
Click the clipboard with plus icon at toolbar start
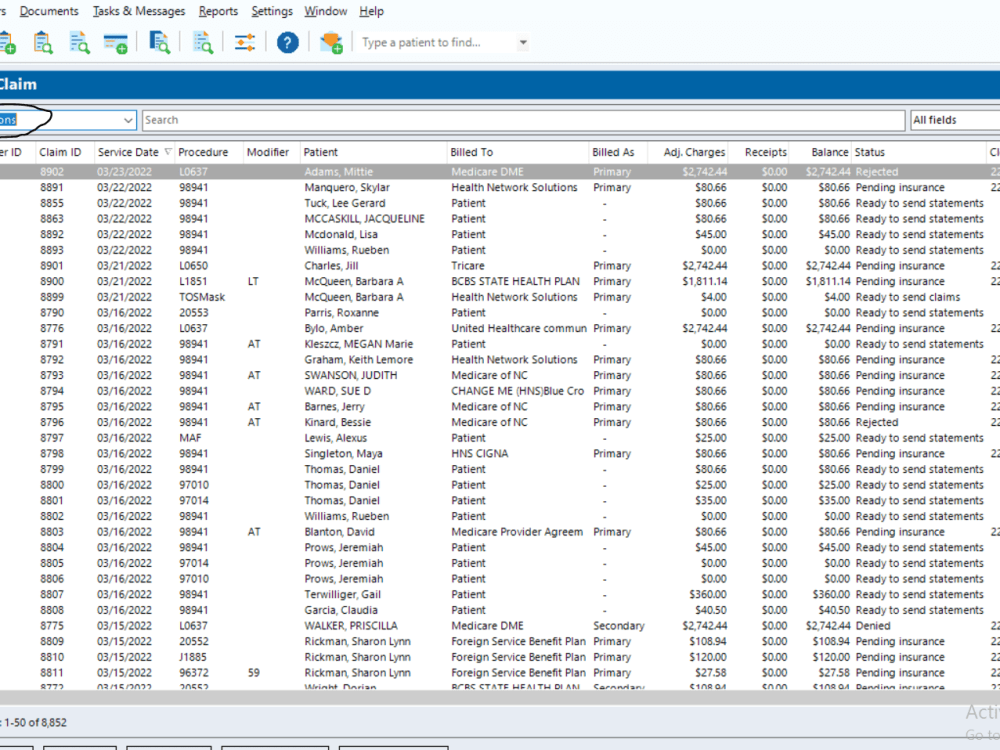click(8, 43)
